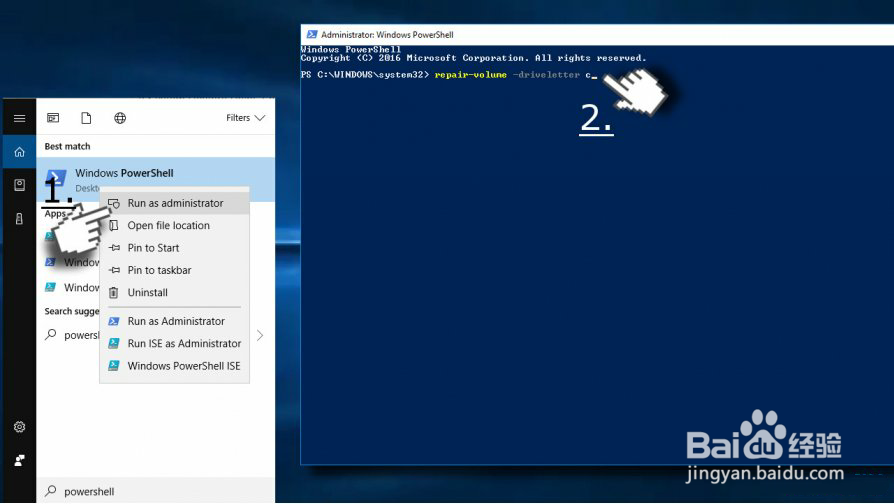Click the pin icon beside Pin to taskbar
The height and width of the screenshot is (504, 894).
point(114,270)
